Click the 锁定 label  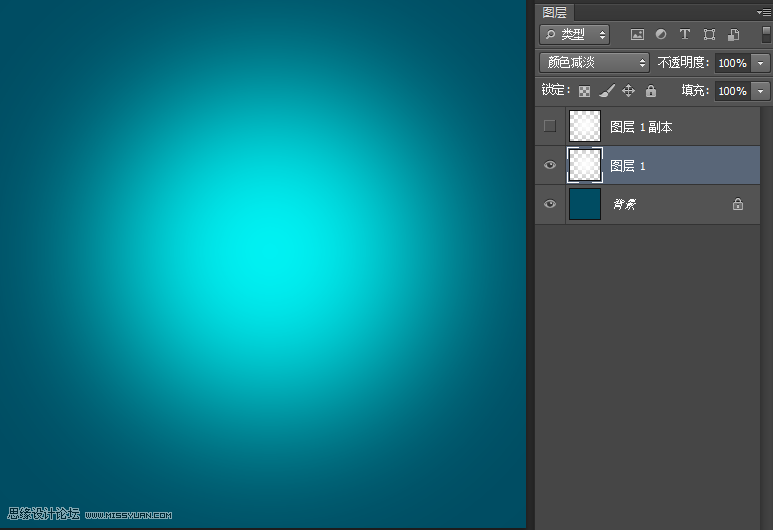556,90
